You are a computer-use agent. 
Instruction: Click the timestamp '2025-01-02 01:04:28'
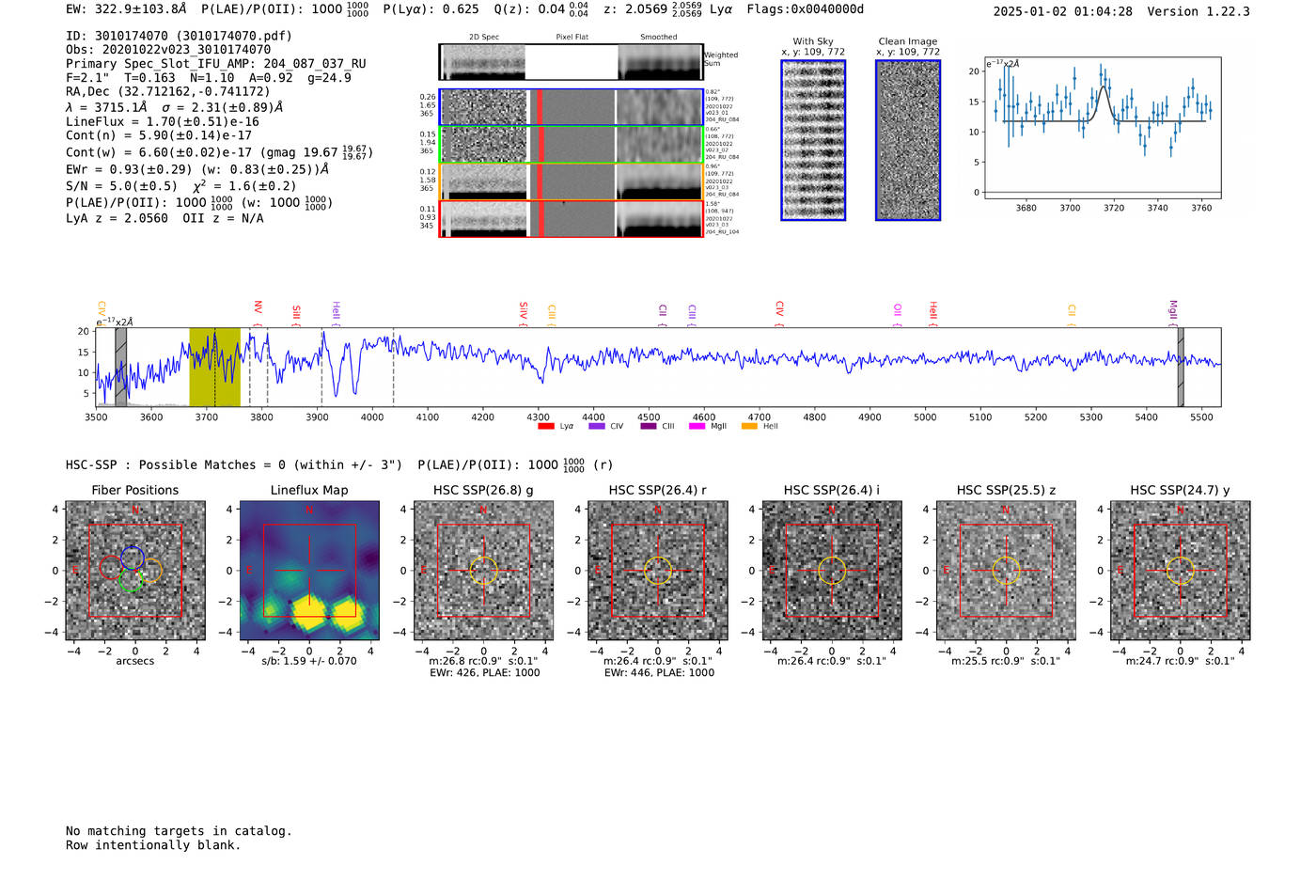tap(1062, 11)
